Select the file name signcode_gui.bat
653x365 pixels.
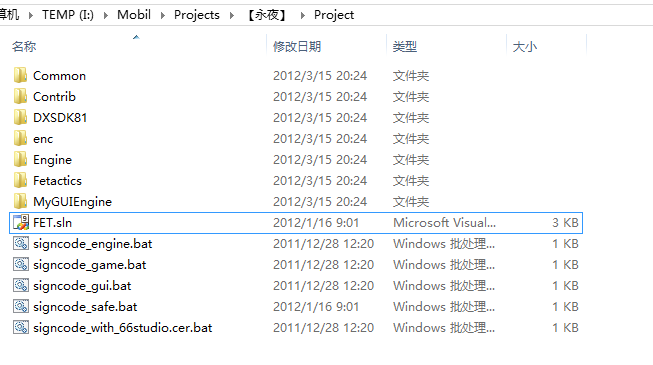point(82,286)
